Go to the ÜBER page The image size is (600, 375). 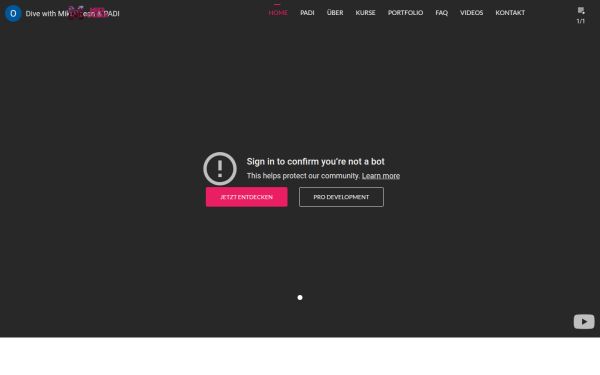pos(335,13)
